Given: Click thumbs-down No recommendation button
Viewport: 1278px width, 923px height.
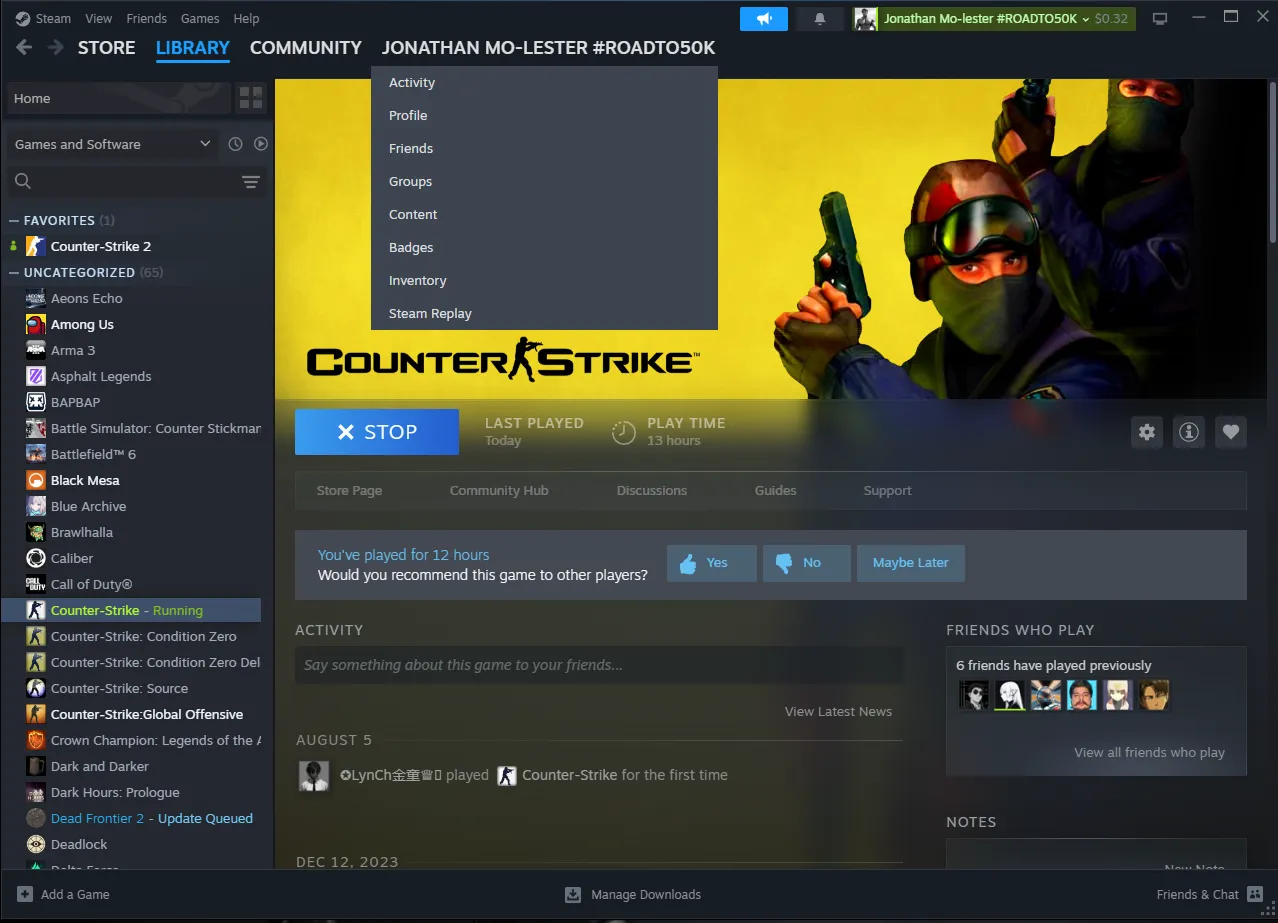Looking at the screenshot, I should [x=807, y=563].
